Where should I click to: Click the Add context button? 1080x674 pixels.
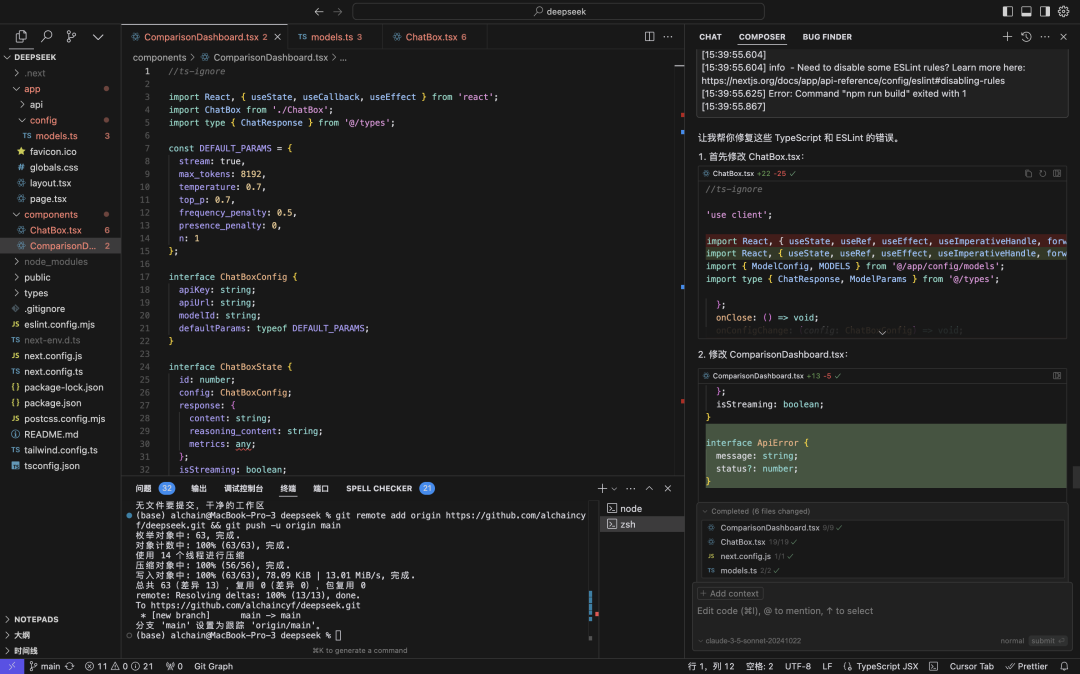coord(730,593)
